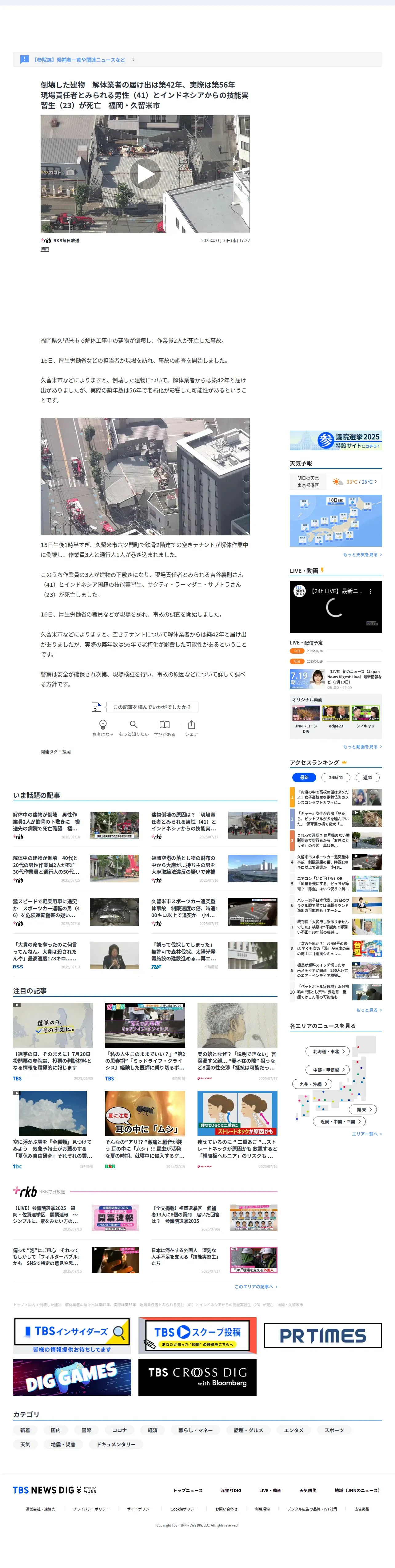Open footer menu 天気防災
This screenshot has height=1568, width=395.
tap(308, 1491)
